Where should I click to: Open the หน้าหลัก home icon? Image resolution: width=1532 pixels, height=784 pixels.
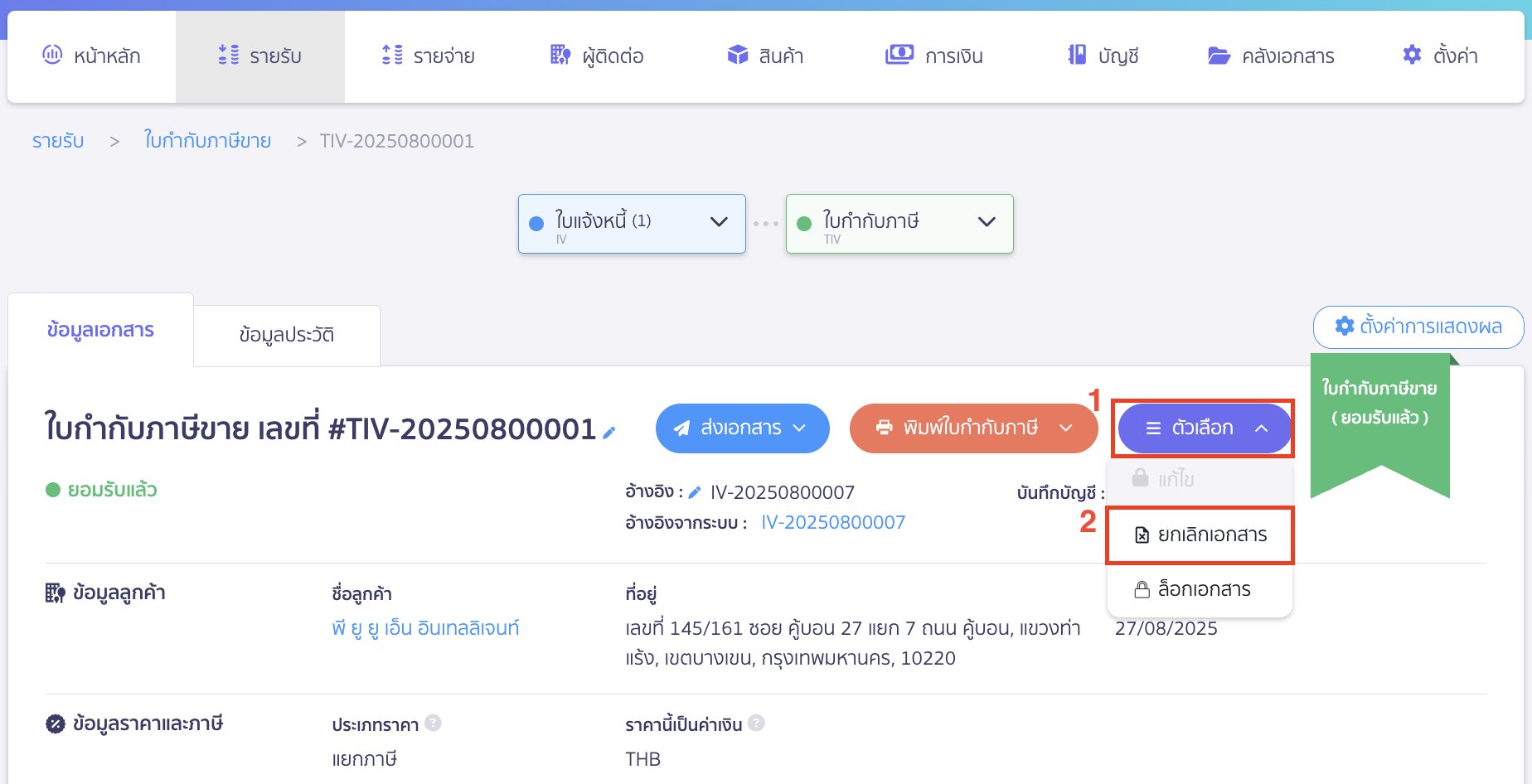[52, 55]
